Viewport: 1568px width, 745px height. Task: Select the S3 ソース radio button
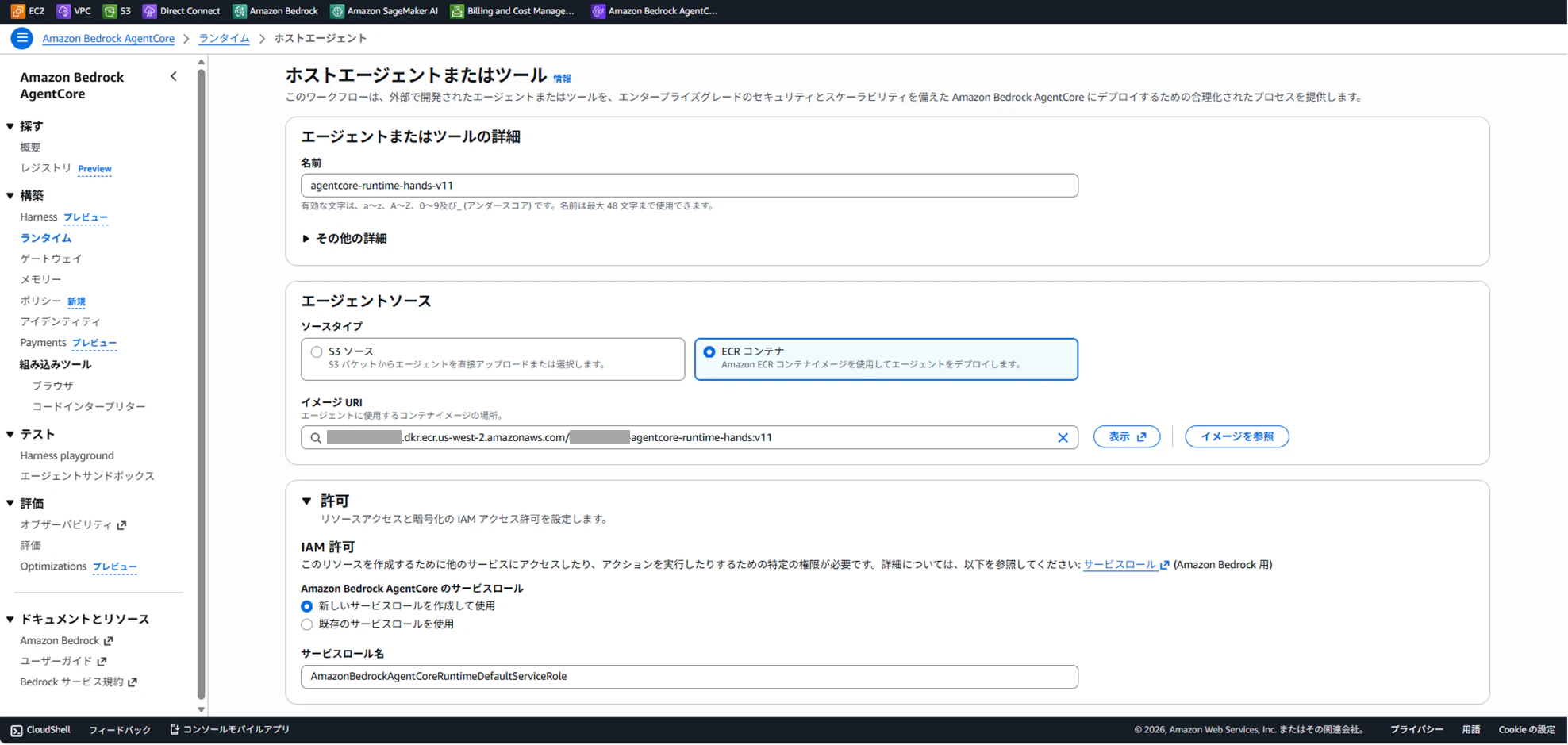[317, 352]
